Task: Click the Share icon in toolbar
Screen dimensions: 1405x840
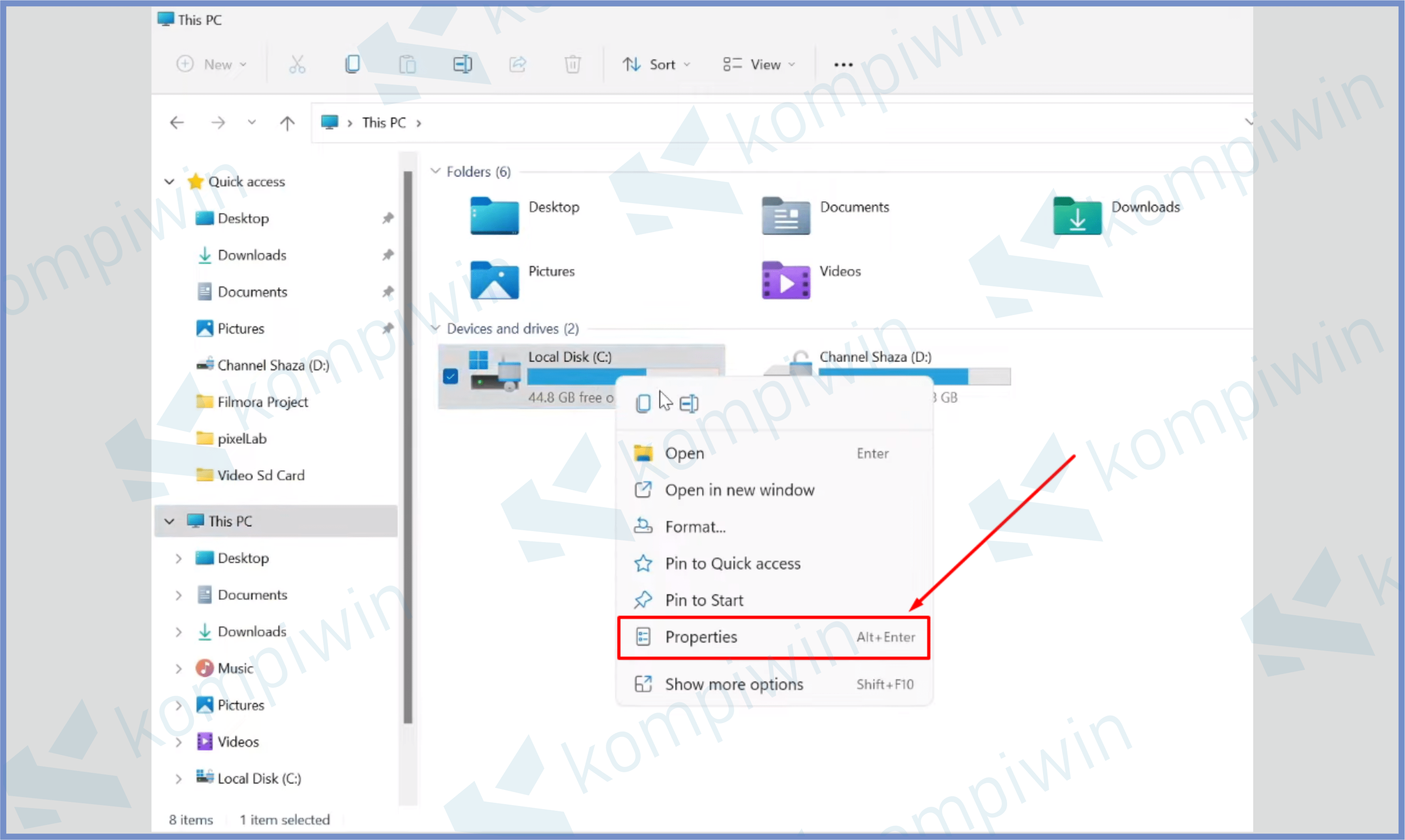Action: point(517,64)
